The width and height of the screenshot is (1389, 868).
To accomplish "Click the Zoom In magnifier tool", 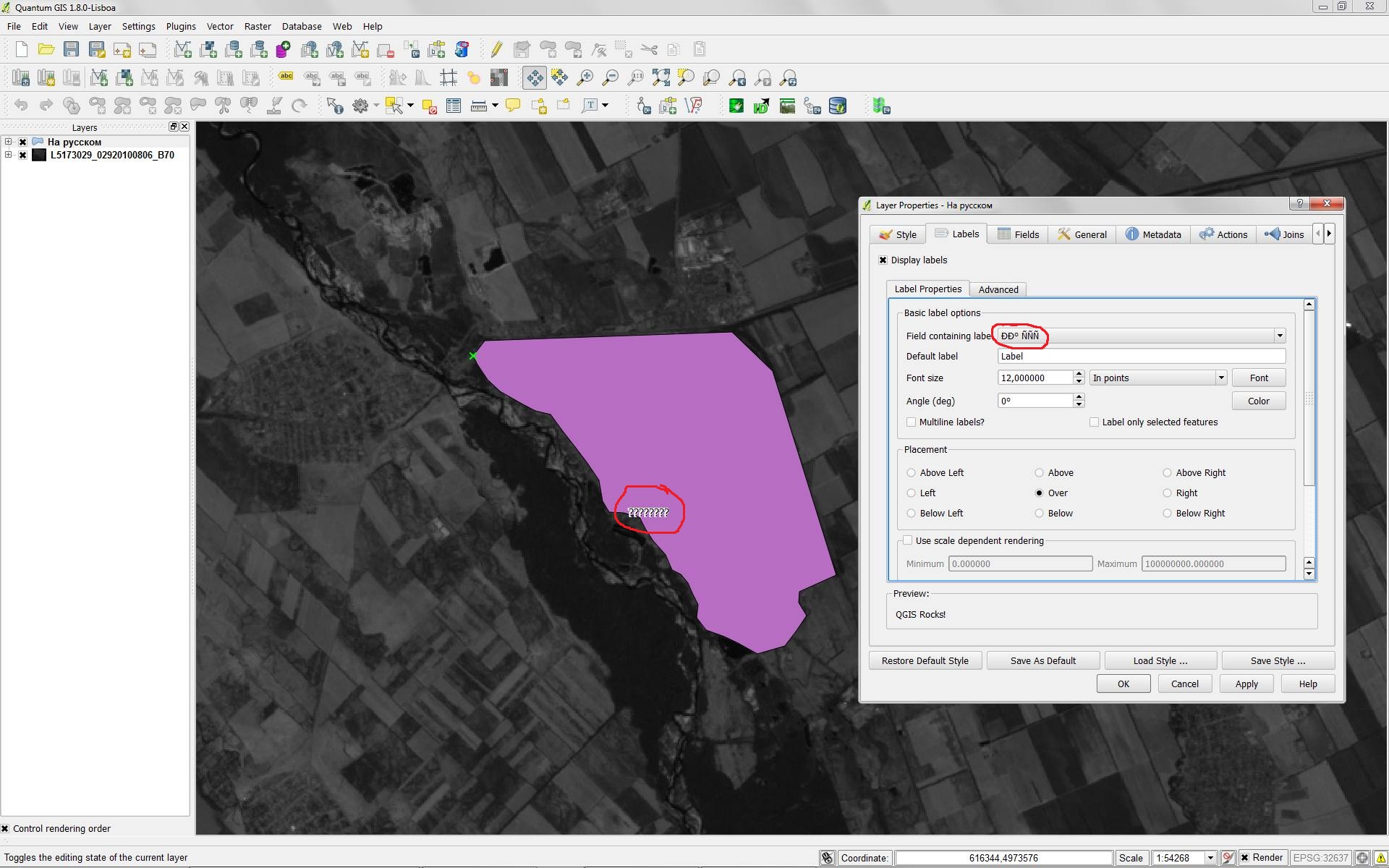I will coord(585,77).
